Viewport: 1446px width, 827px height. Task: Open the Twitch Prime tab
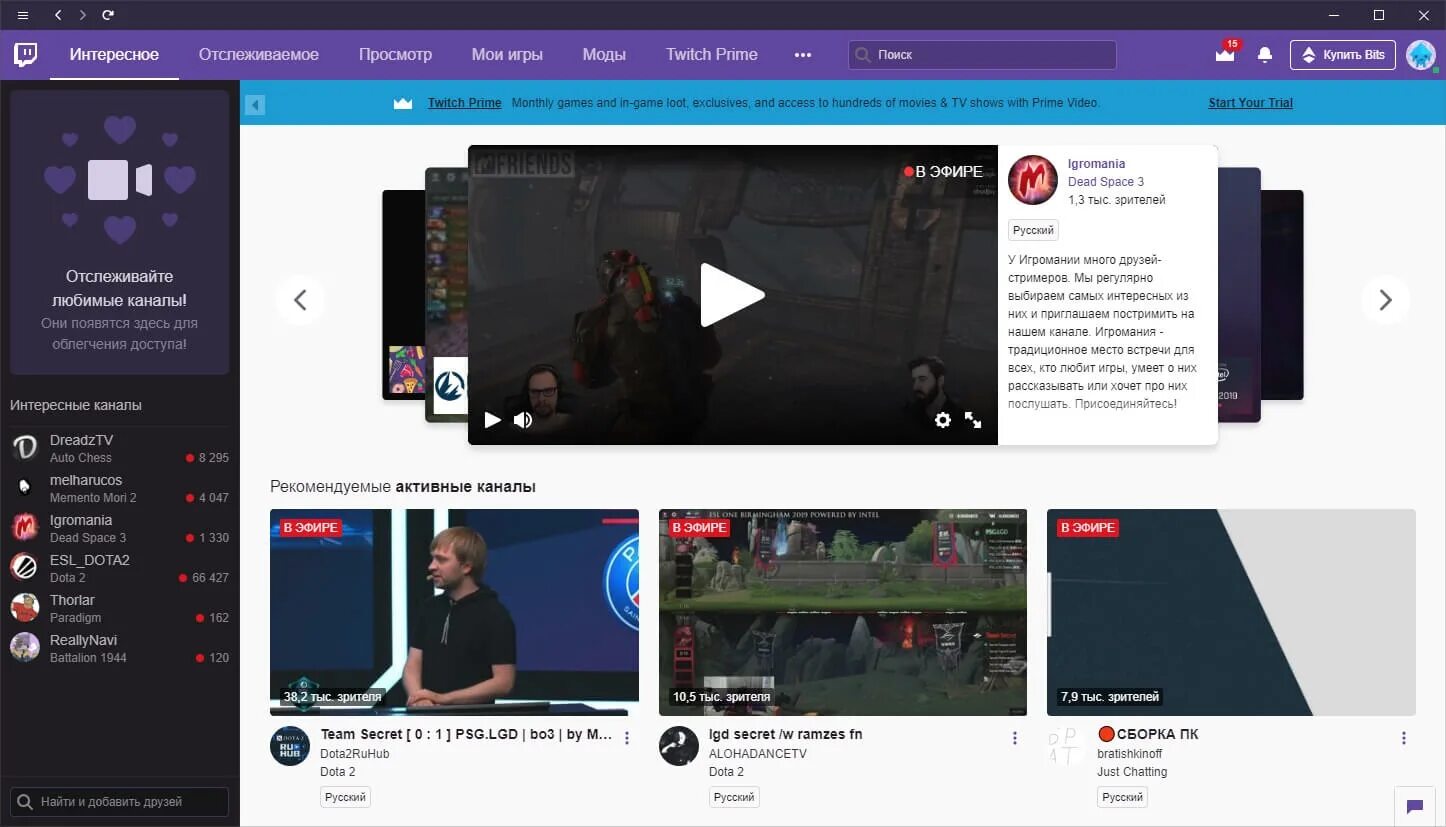point(712,55)
